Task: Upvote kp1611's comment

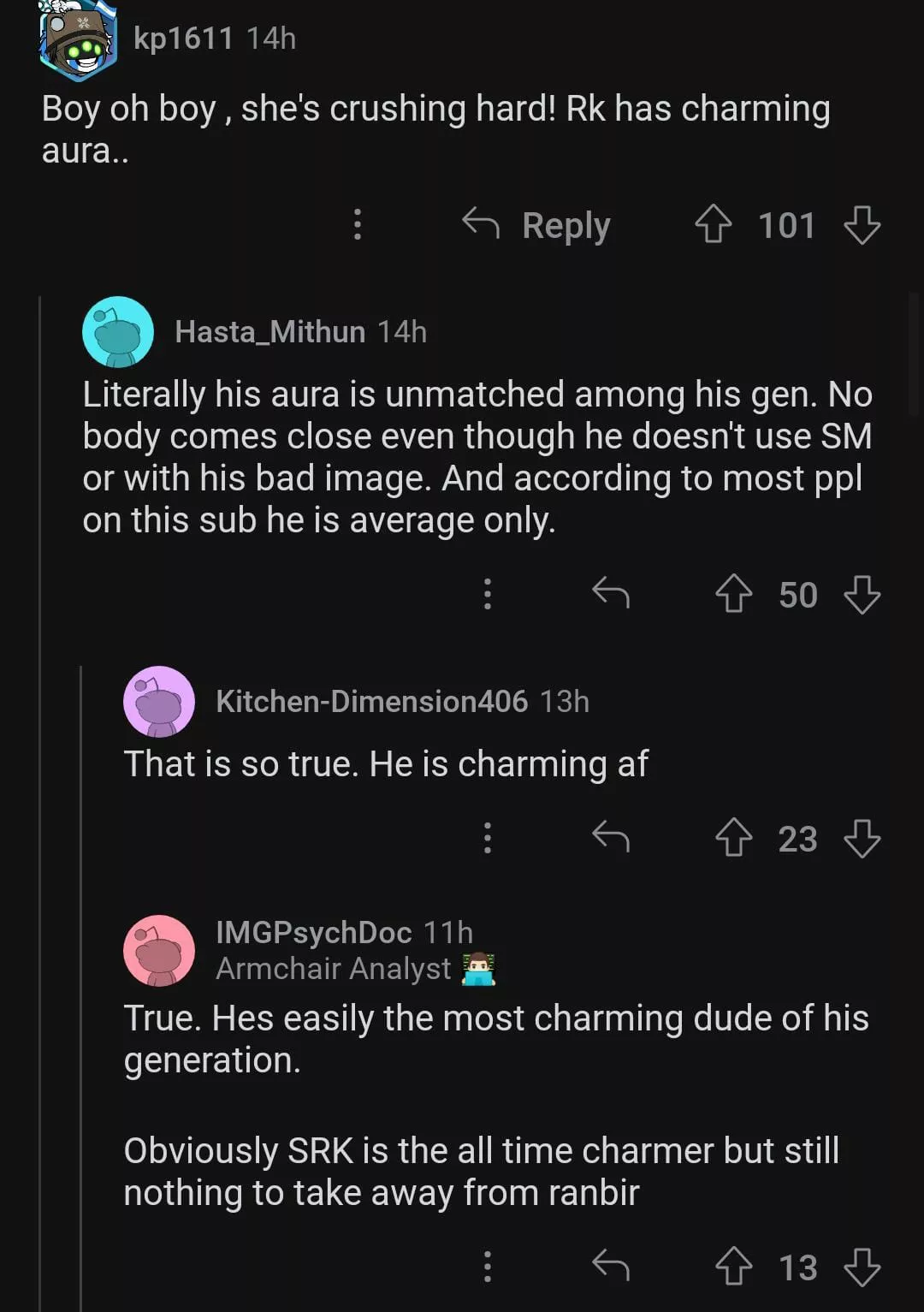Action: (x=713, y=225)
